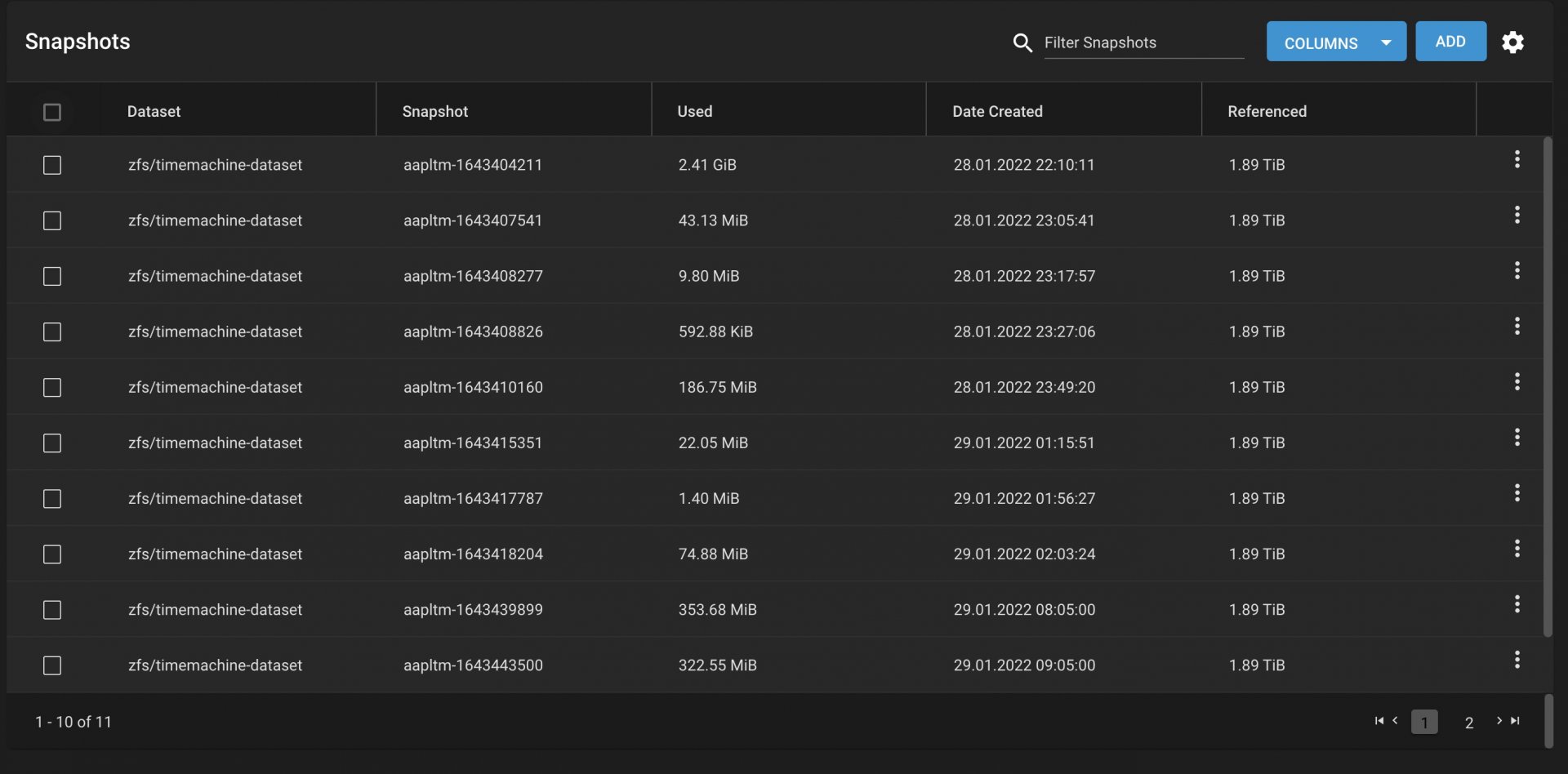Open actions menu for aapltm-1643418204
The width and height of the screenshot is (1568, 774).
coord(1517,548)
